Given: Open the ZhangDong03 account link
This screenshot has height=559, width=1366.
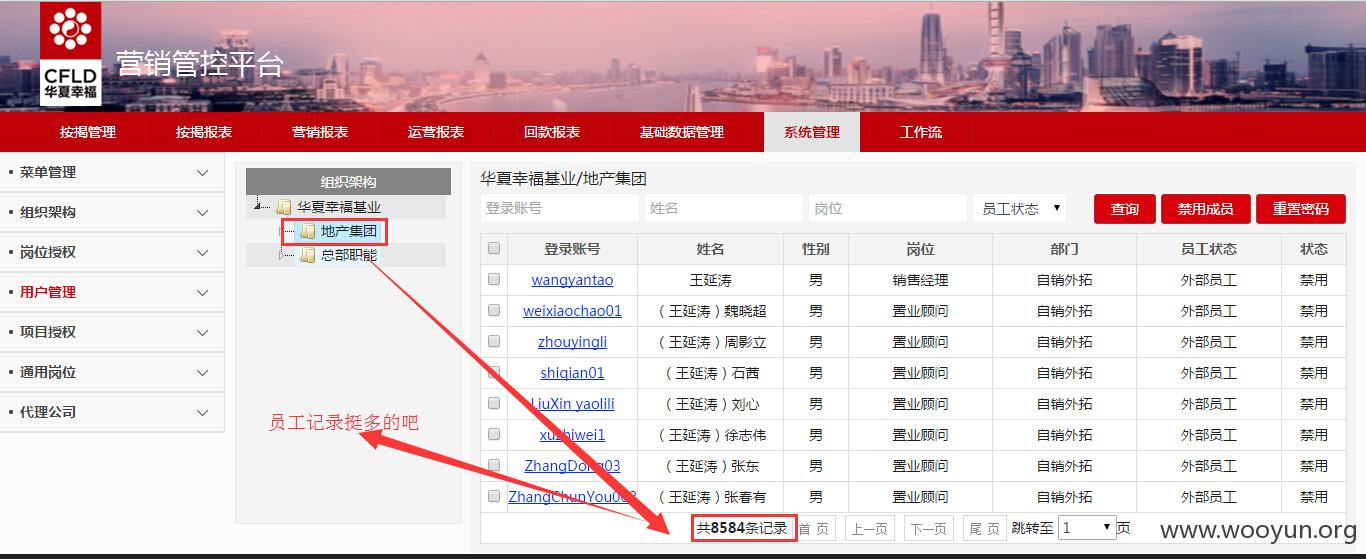Looking at the screenshot, I should click(572, 466).
